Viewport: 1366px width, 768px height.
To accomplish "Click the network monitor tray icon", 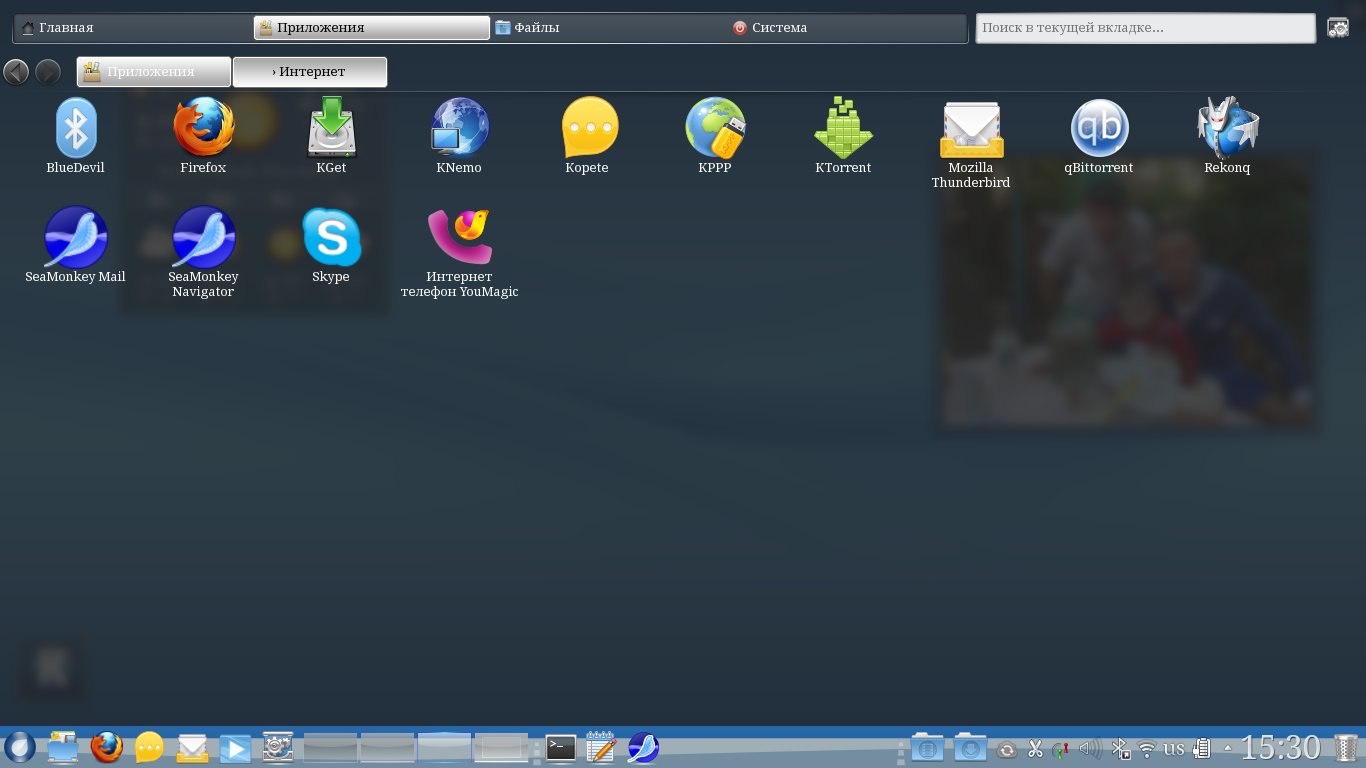I will click(1062, 749).
